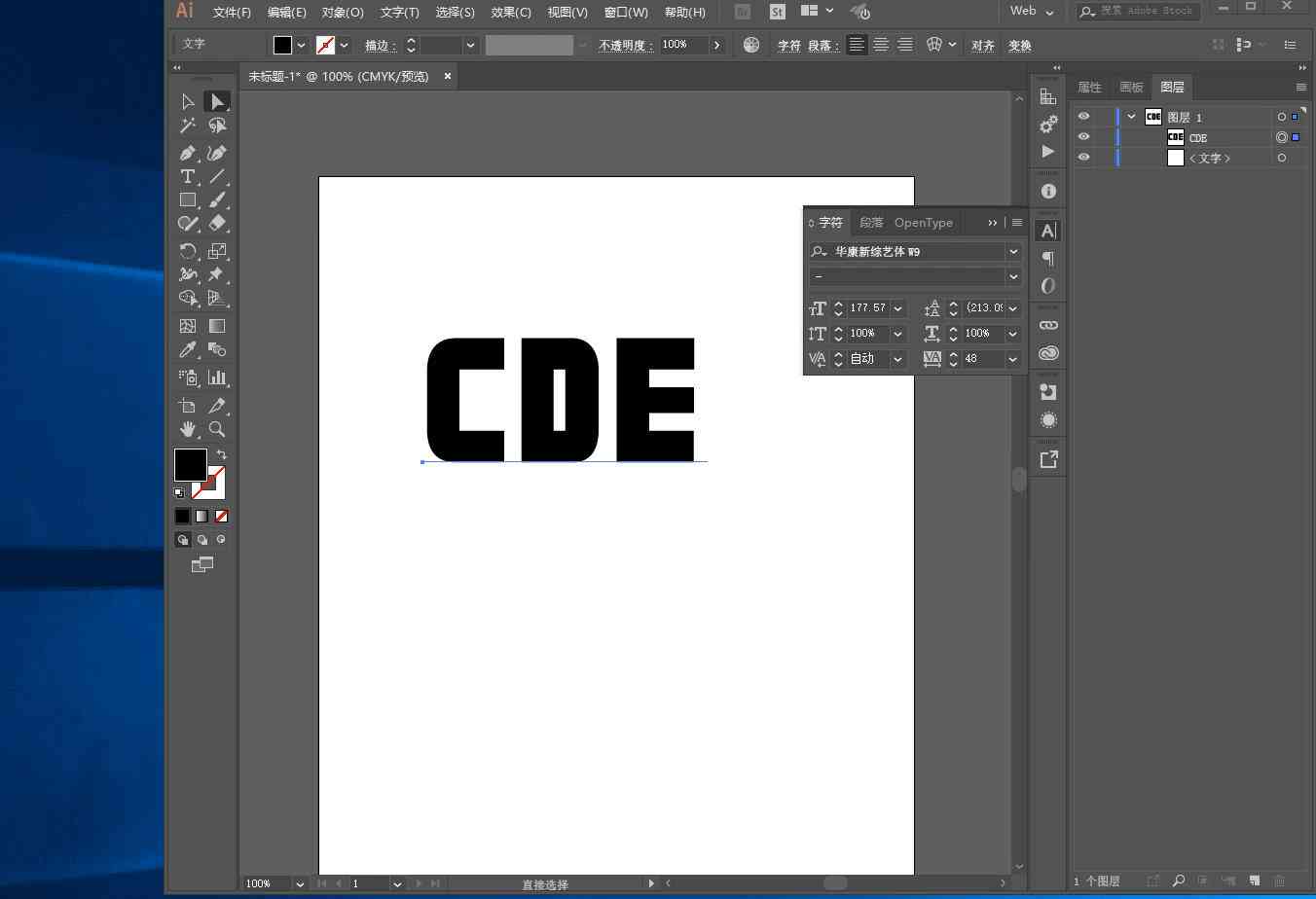
Task: Open the Web workspace switcher
Action: 1032,11
